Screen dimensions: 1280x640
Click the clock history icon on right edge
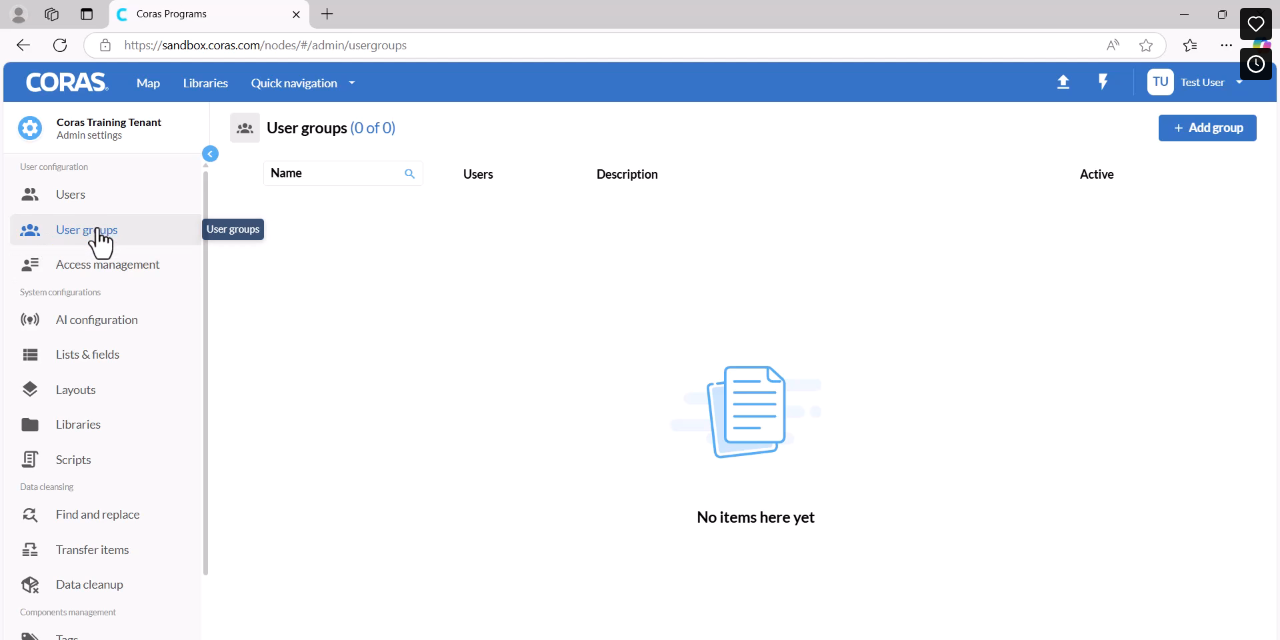[x=1256, y=64]
